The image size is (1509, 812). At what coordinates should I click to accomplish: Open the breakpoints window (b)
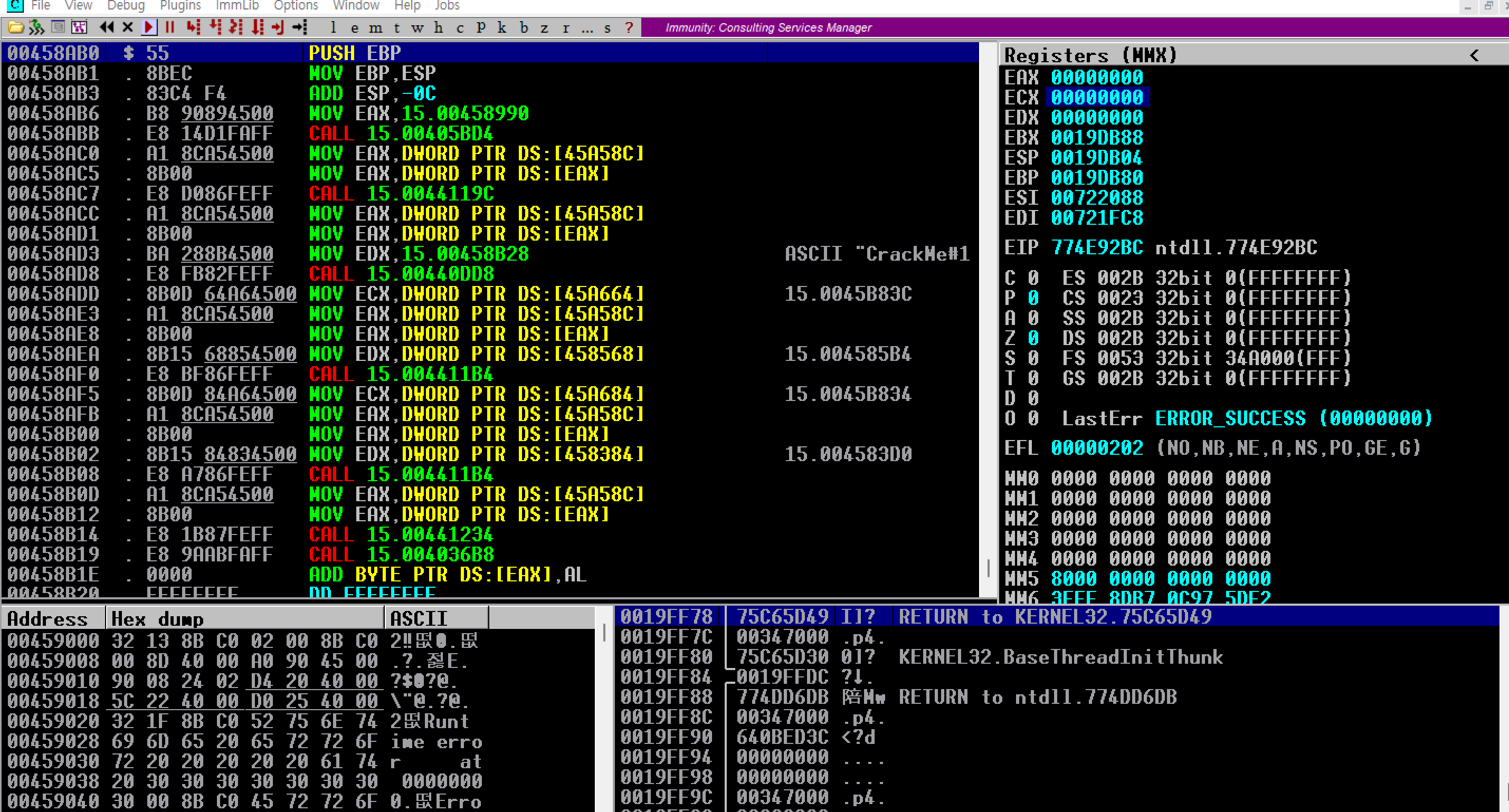click(x=524, y=27)
